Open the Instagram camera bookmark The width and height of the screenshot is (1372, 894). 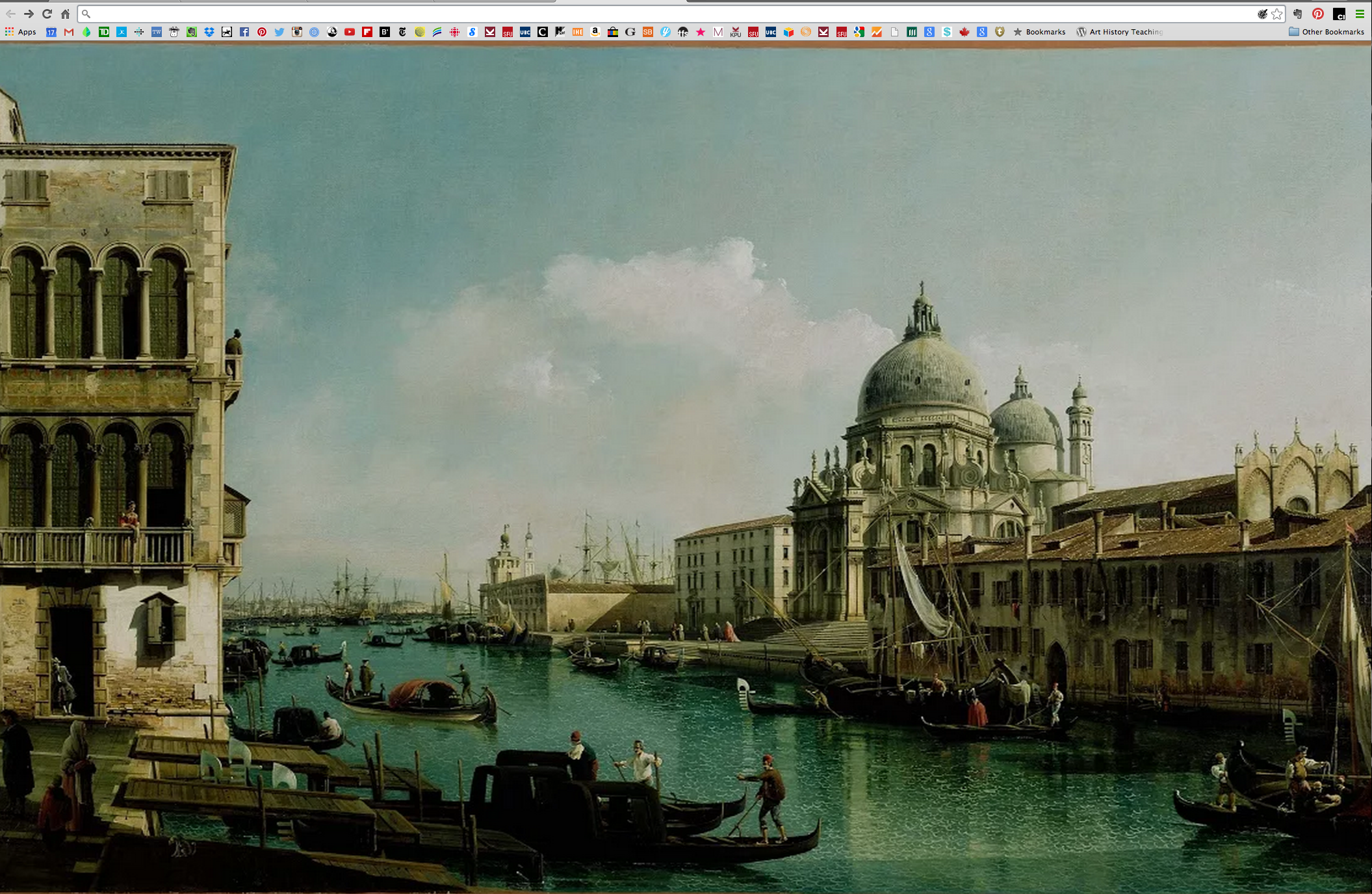[297, 32]
